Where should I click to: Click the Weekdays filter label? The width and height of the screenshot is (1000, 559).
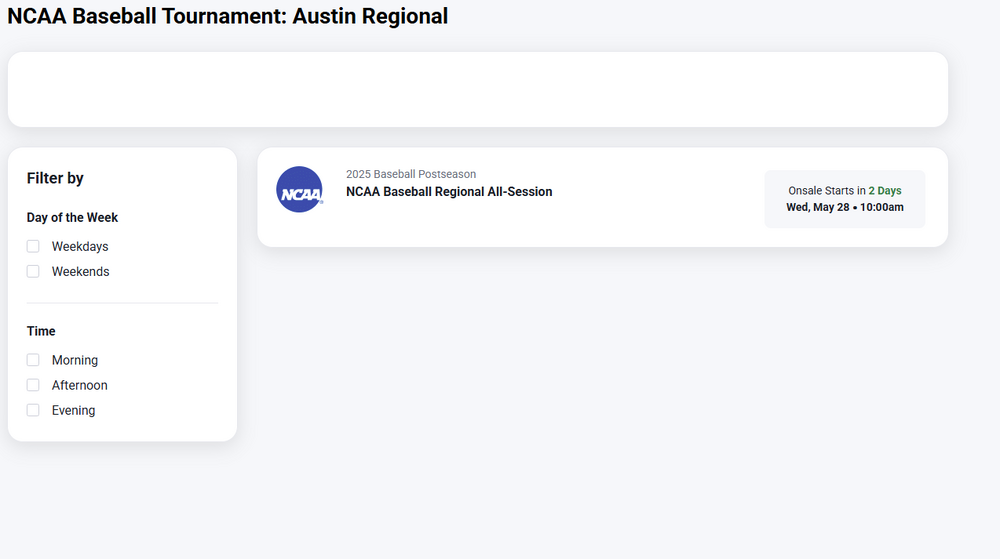pyautogui.click(x=80, y=246)
